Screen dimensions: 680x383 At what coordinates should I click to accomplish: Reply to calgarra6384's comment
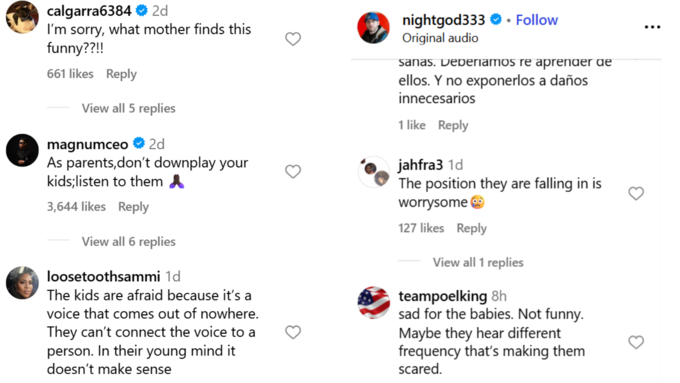pyautogui.click(x=121, y=74)
